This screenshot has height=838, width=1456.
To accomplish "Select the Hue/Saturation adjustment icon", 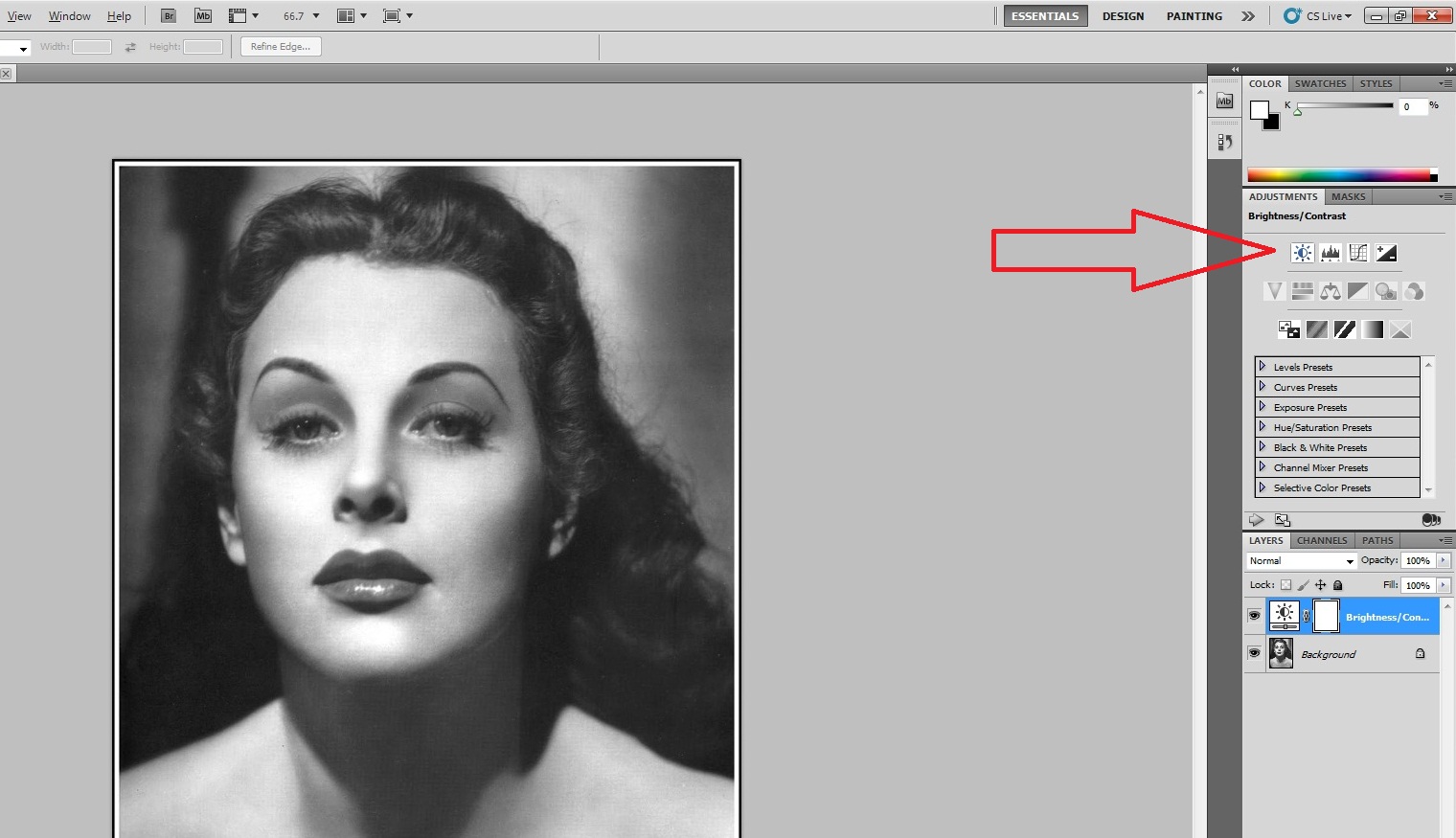I will point(1302,290).
